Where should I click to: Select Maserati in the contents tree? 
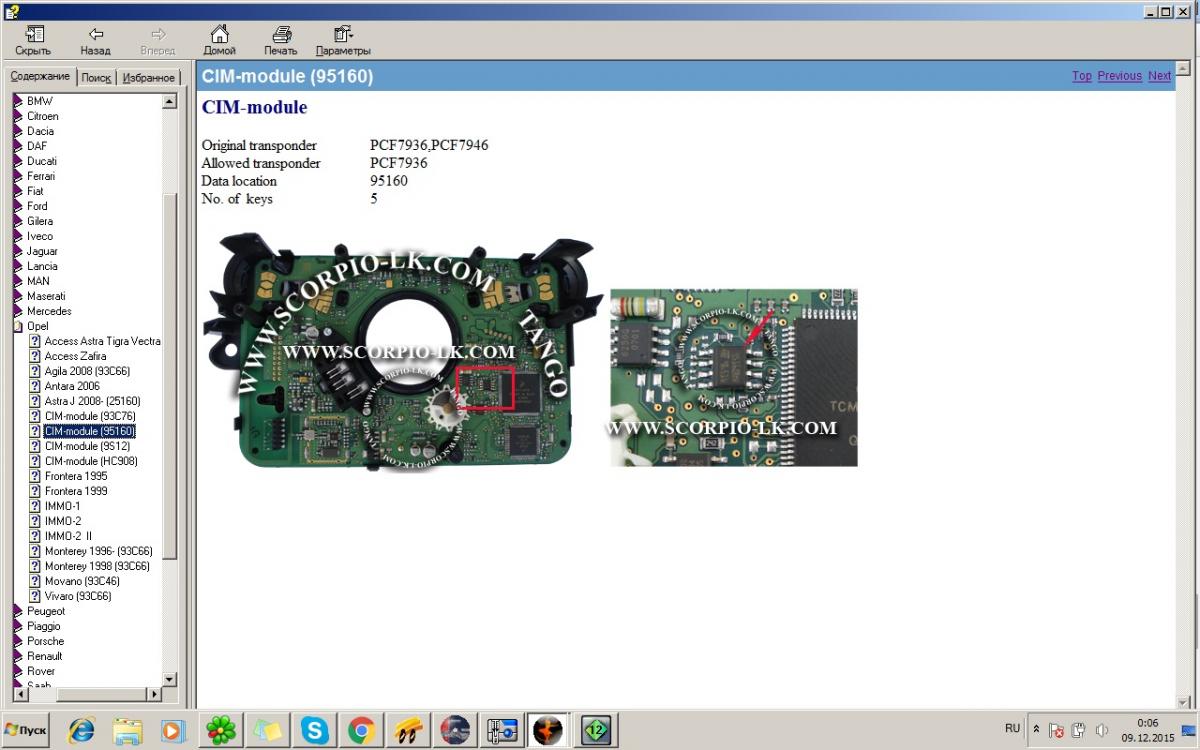[46, 296]
